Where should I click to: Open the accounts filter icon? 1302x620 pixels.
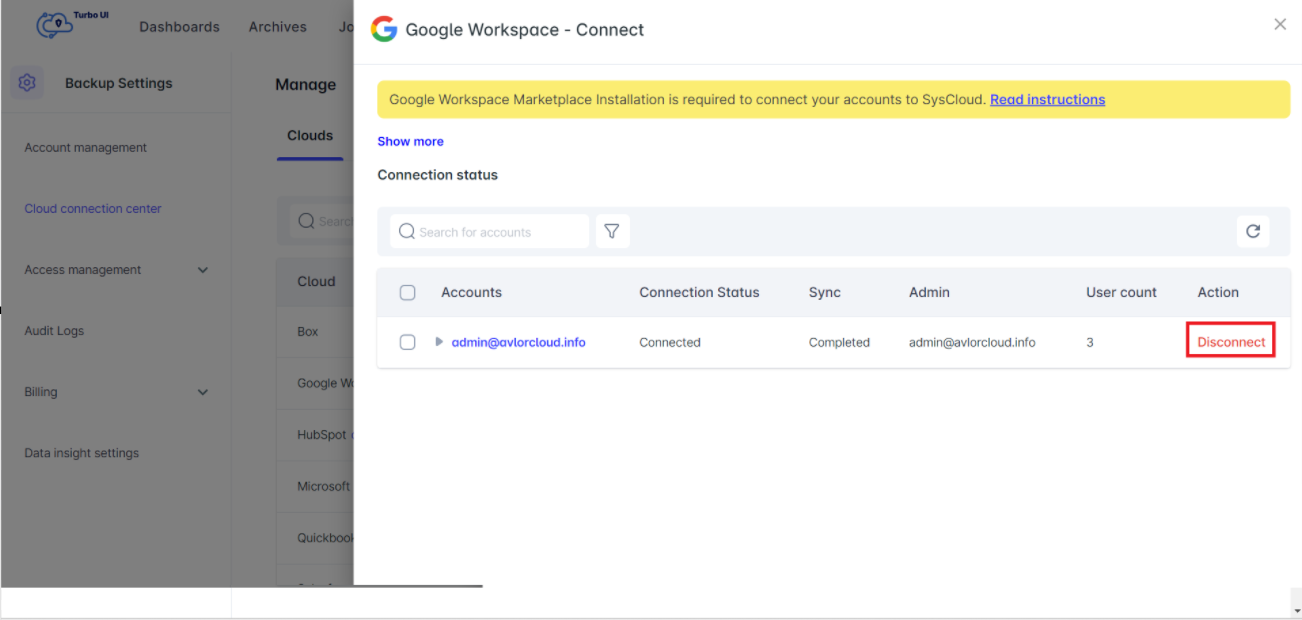tap(612, 231)
